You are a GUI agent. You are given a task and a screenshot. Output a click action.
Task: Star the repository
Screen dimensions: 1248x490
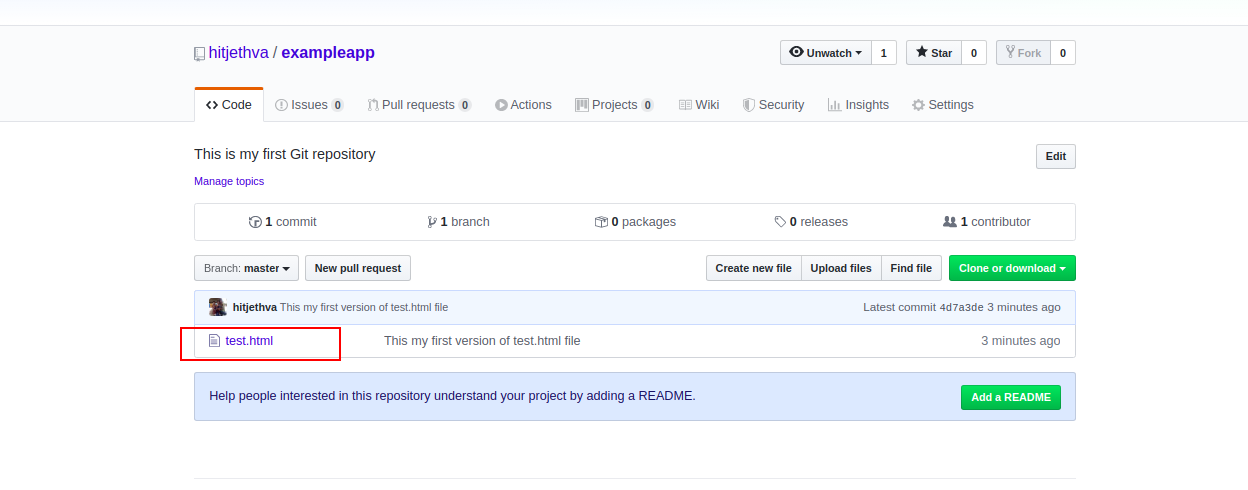[x=934, y=53]
